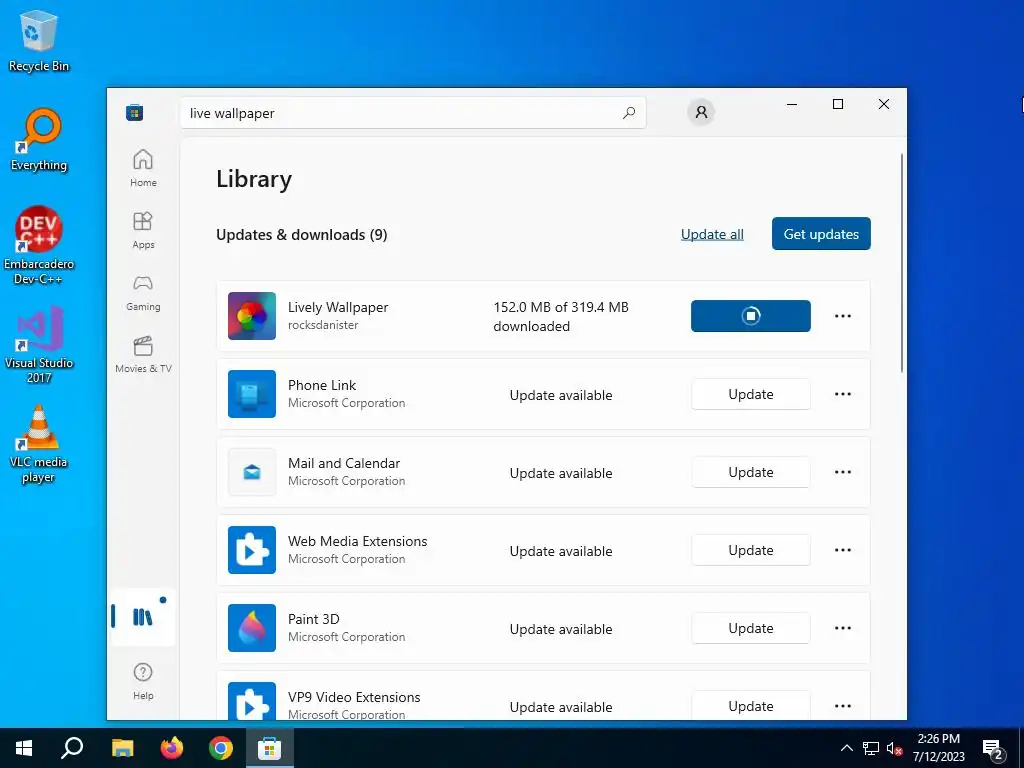Viewport: 1024px width, 768px height.
Task: Click rocksdanister publisher text
Action: [x=323, y=325]
